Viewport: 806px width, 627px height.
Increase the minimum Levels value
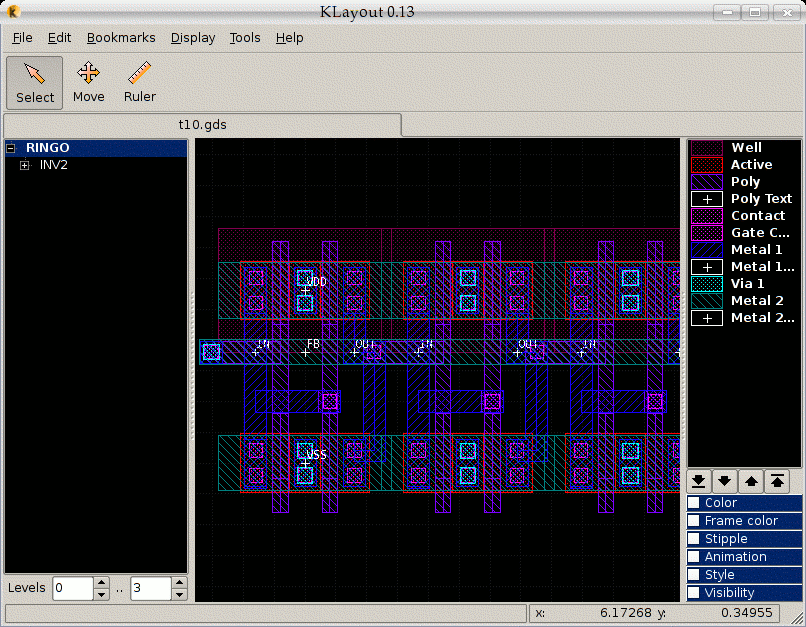point(101,583)
